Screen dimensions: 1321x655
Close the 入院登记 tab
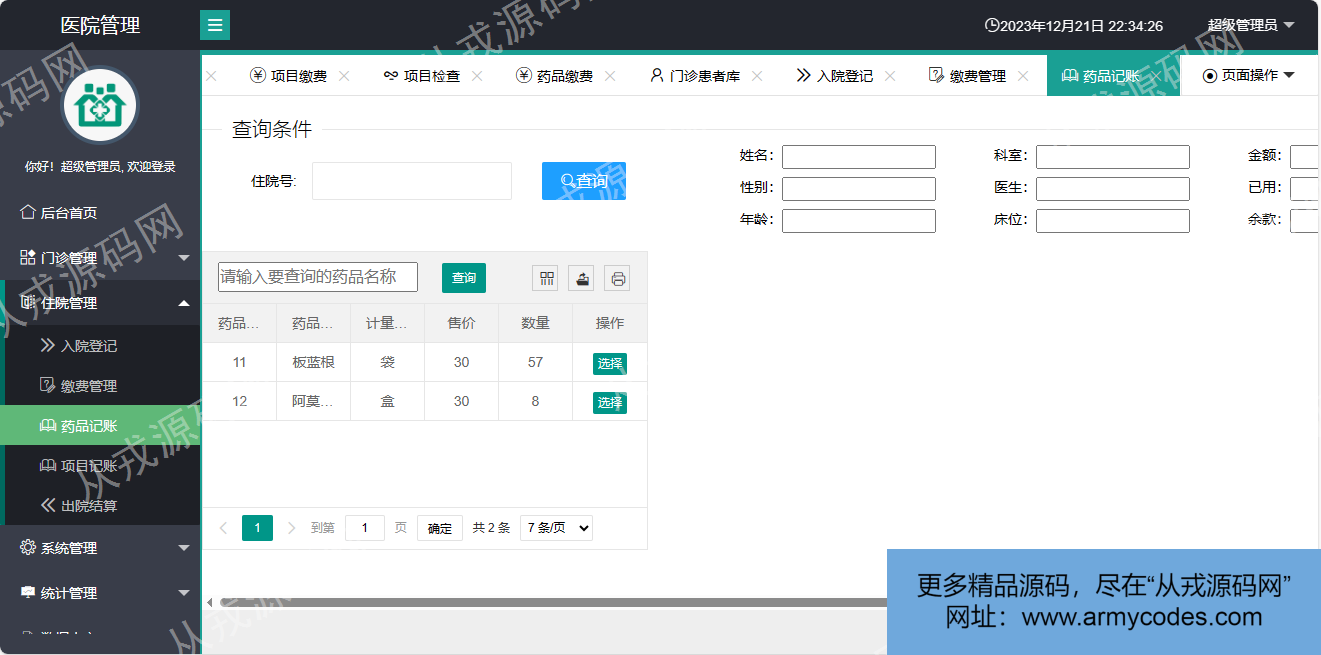[x=890, y=76]
